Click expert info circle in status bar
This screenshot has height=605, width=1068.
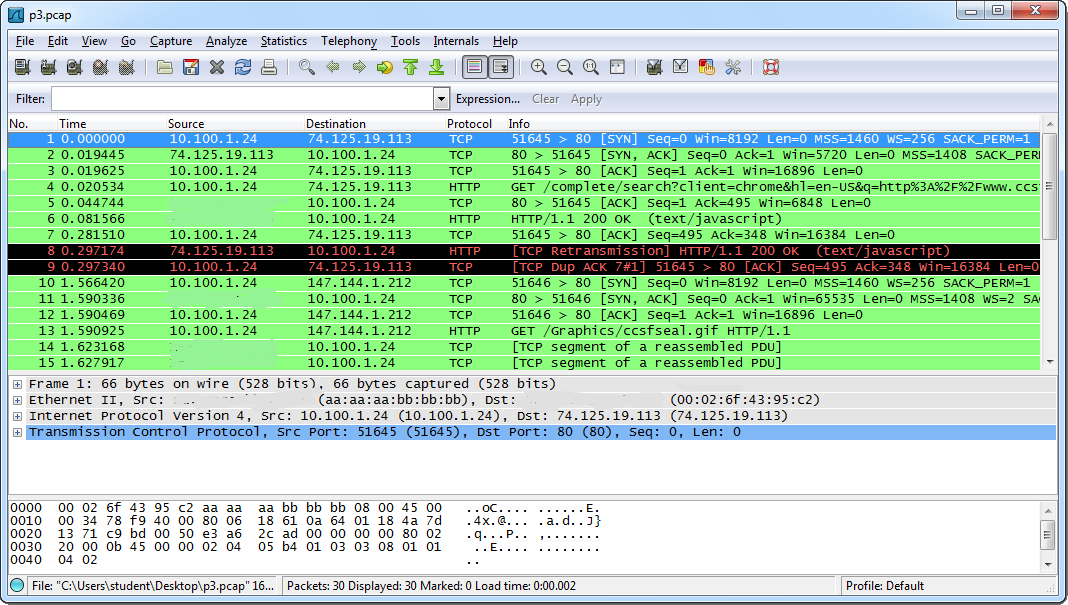[x=18, y=585]
